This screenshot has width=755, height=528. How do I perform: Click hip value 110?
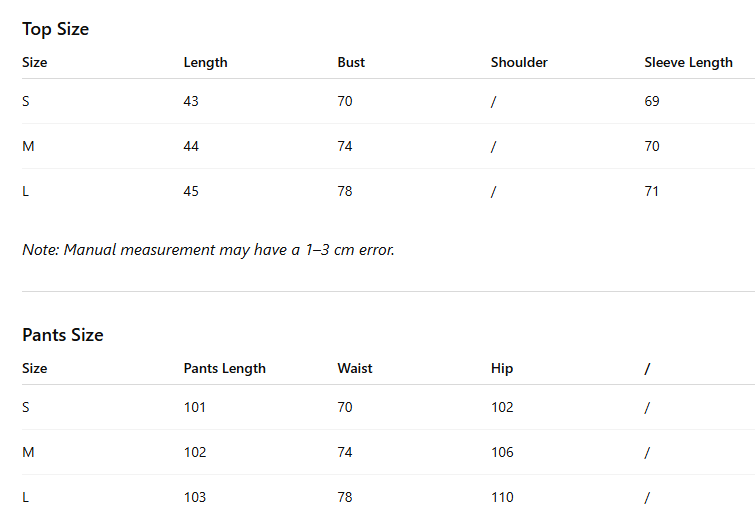pos(502,497)
